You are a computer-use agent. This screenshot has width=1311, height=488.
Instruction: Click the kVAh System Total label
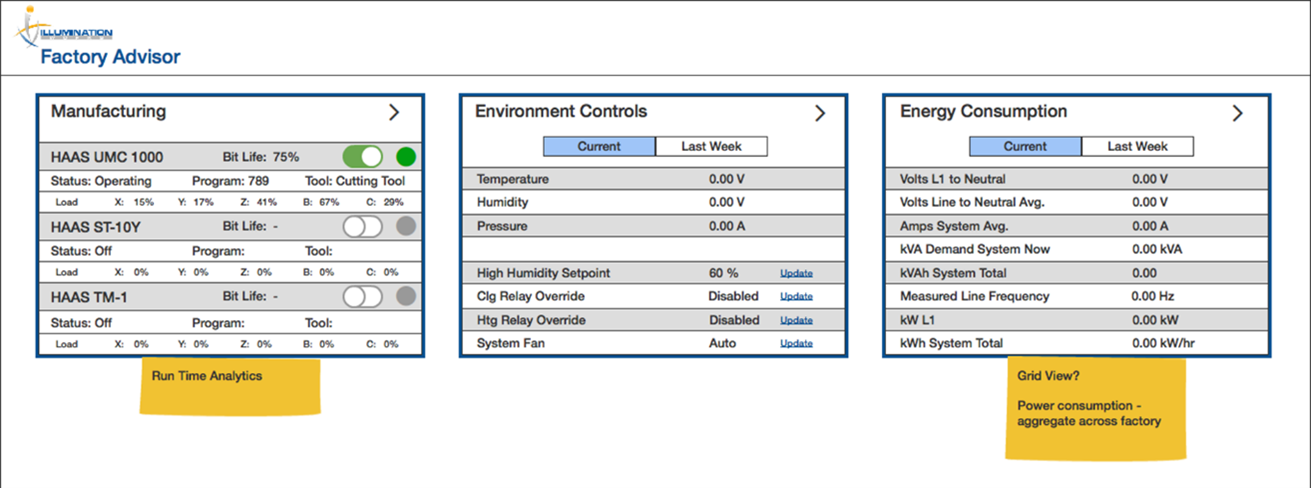click(x=953, y=273)
